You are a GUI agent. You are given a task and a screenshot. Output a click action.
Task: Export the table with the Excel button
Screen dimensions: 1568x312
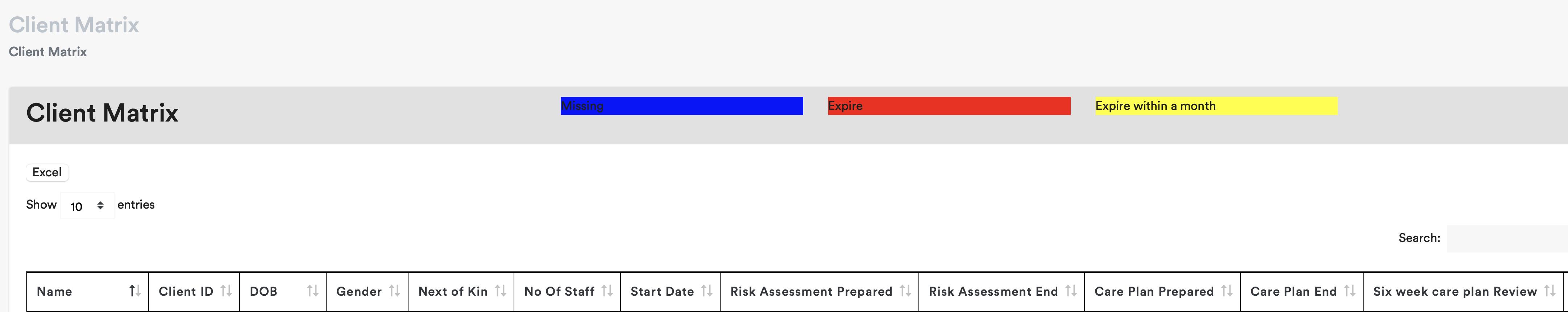tap(47, 172)
